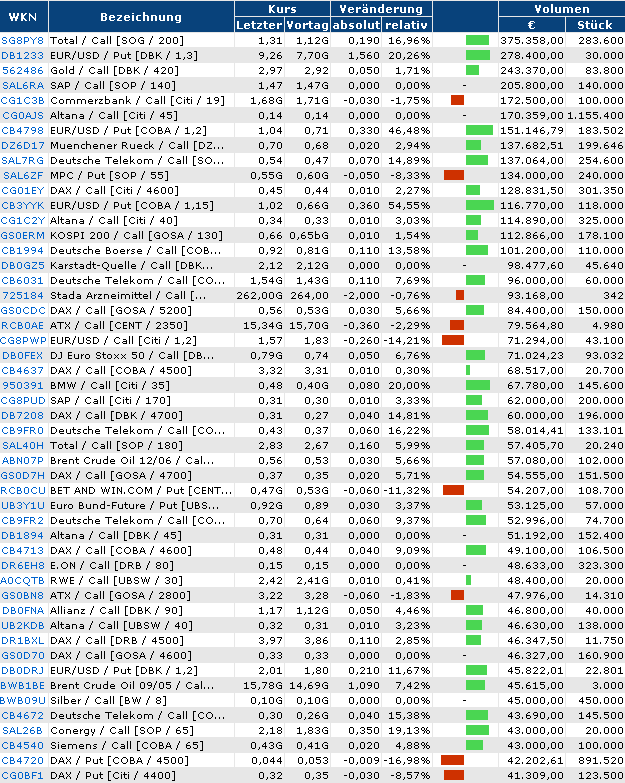Select Siemens / Call [COBA / 65] name
The height and width of the screenshot is (783, 625).
127,745
